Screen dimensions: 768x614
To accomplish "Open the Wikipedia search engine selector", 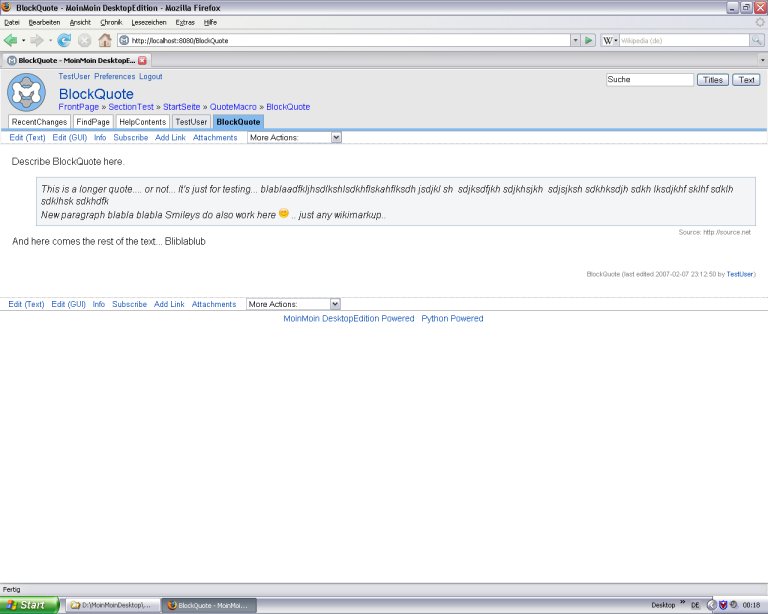I will [610, 40].
